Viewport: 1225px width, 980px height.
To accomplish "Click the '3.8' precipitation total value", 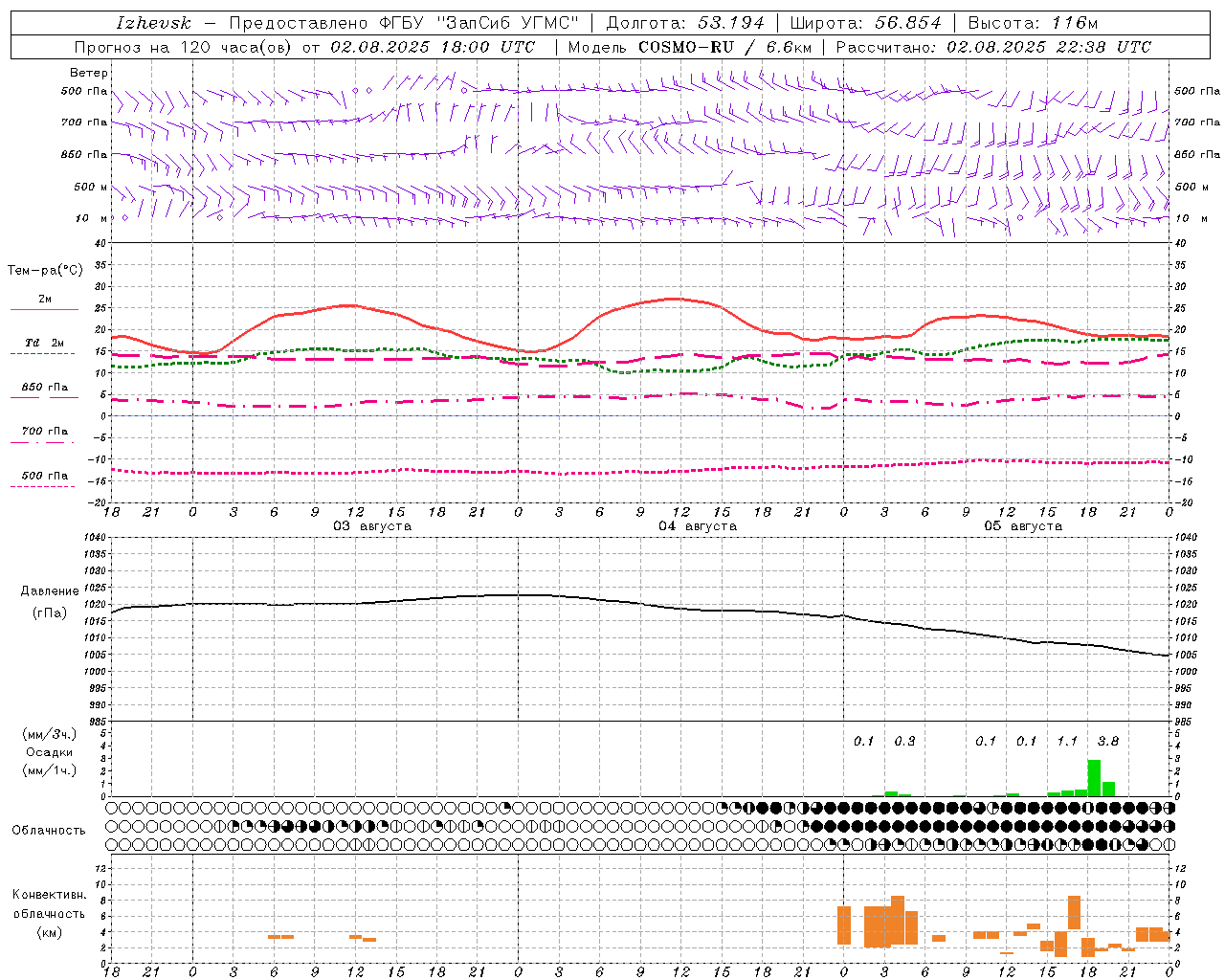I will (1107, 741).
